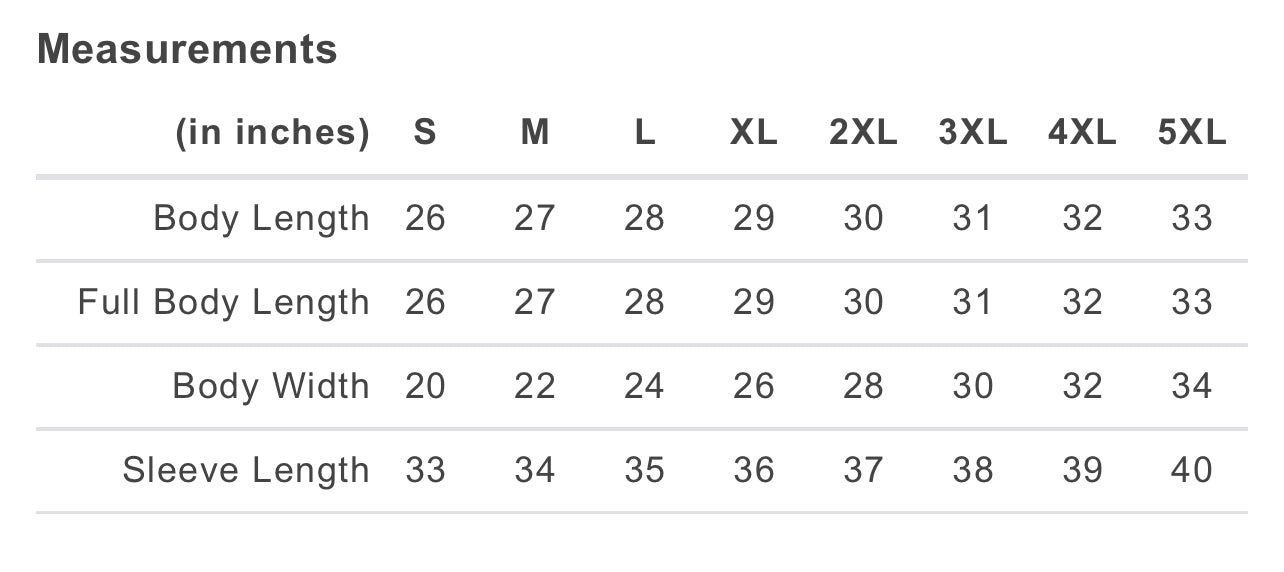The image size is (1284, 572).
Task: Select the 5XL size column header
Action: click(1191, 133)
